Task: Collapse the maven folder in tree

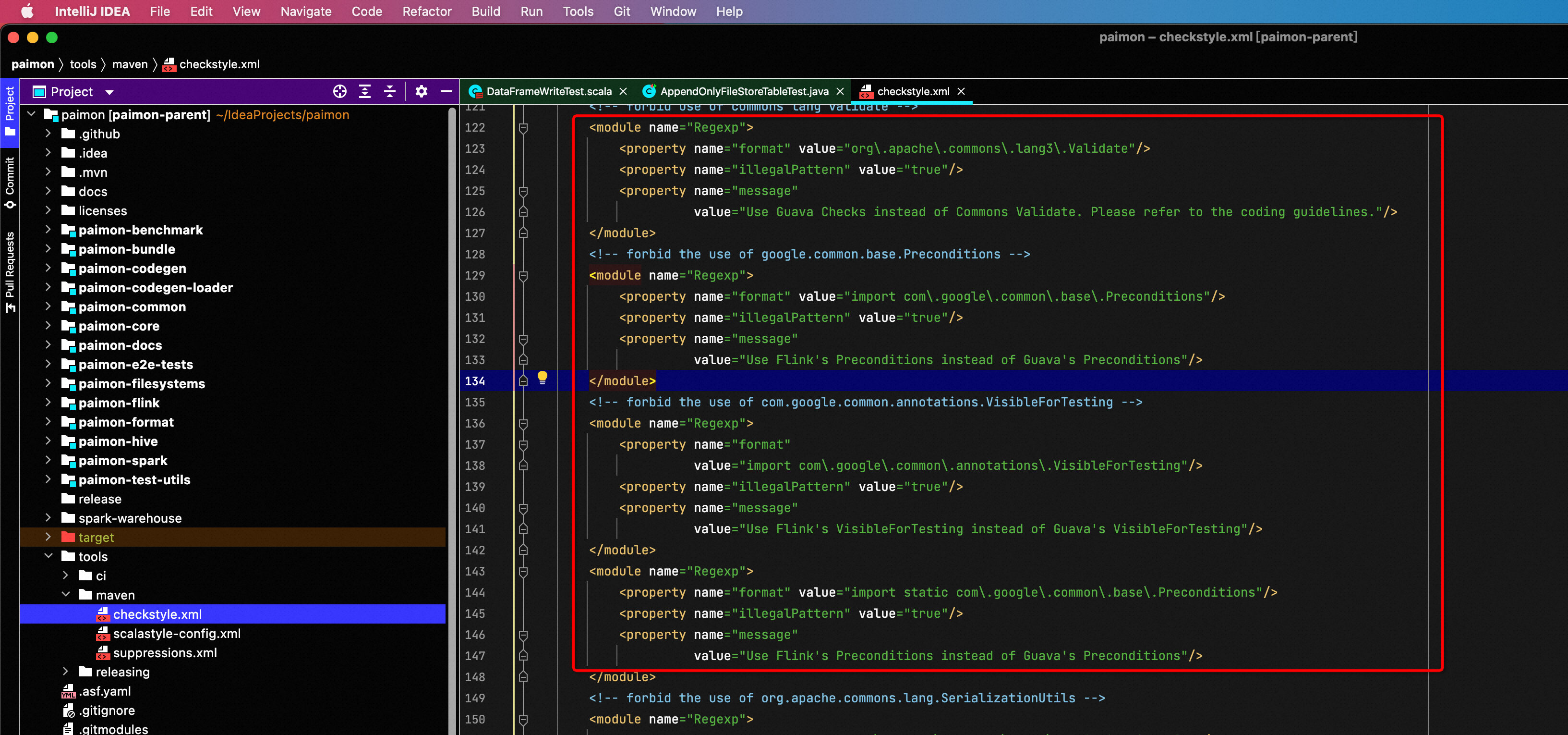Action: [66, 594]
